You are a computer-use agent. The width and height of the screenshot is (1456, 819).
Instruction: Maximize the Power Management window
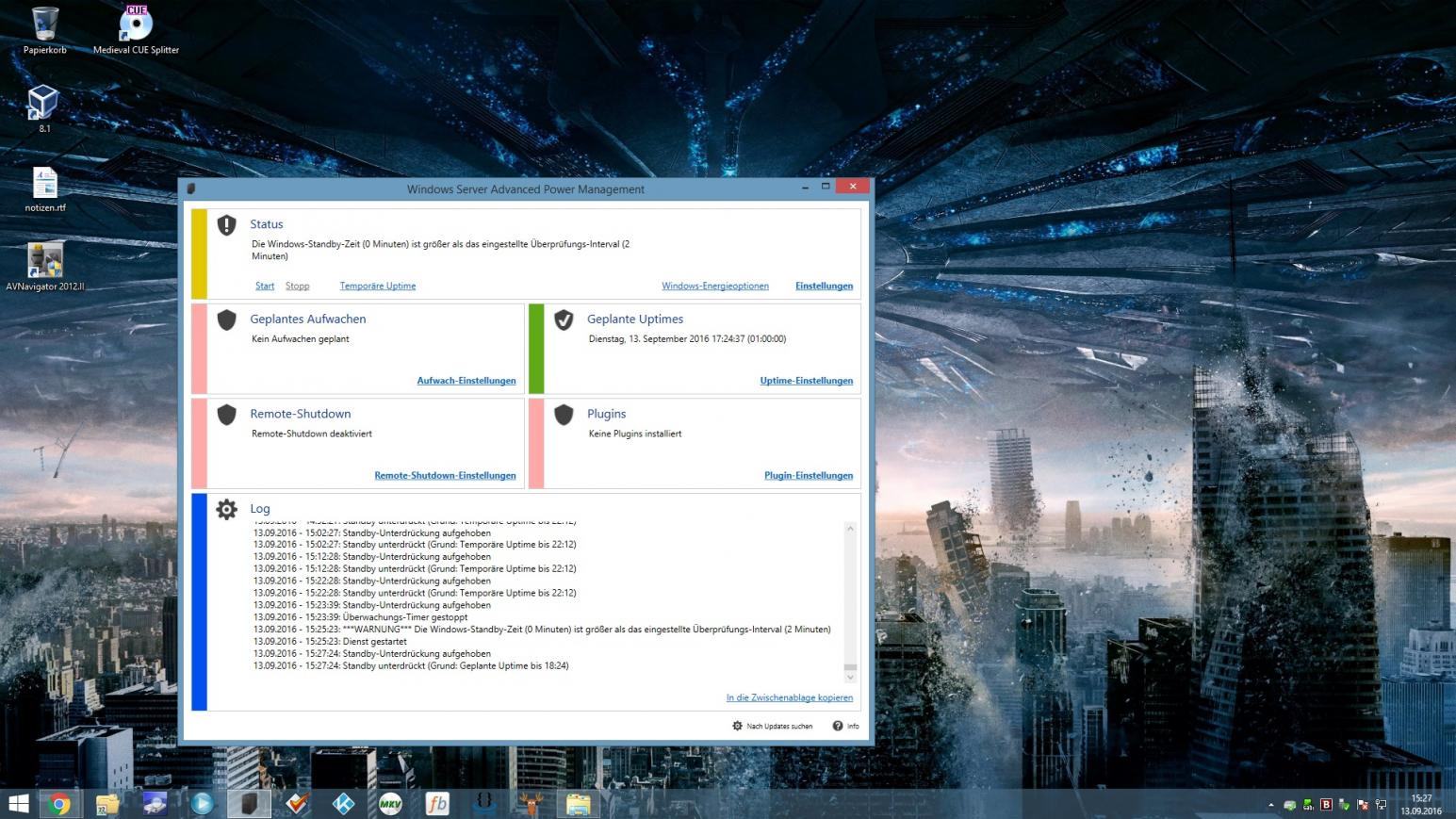pyautogui.click(x=826, y=187)
